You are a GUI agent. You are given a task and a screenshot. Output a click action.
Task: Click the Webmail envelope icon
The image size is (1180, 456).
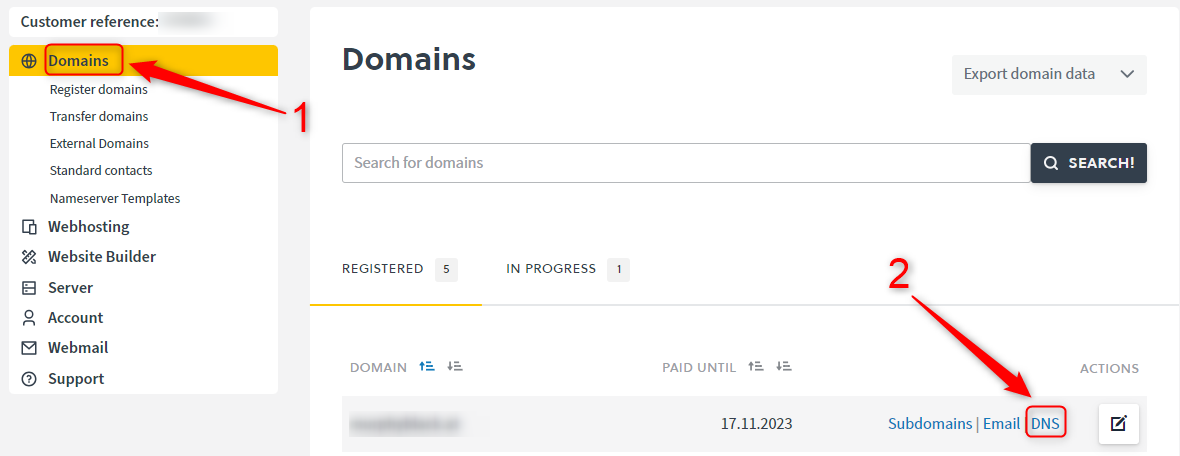[x=29, y=348]
